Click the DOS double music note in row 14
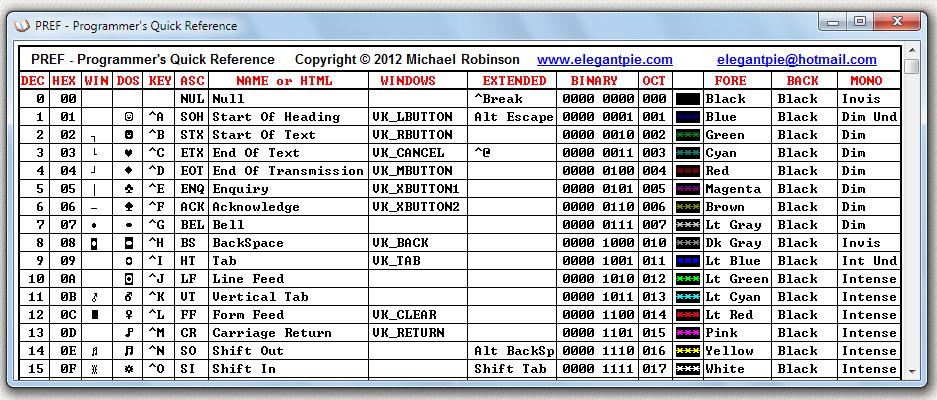The height and width of the screenshot is (400, 937). pyautogui.click(x=128, y=351)
